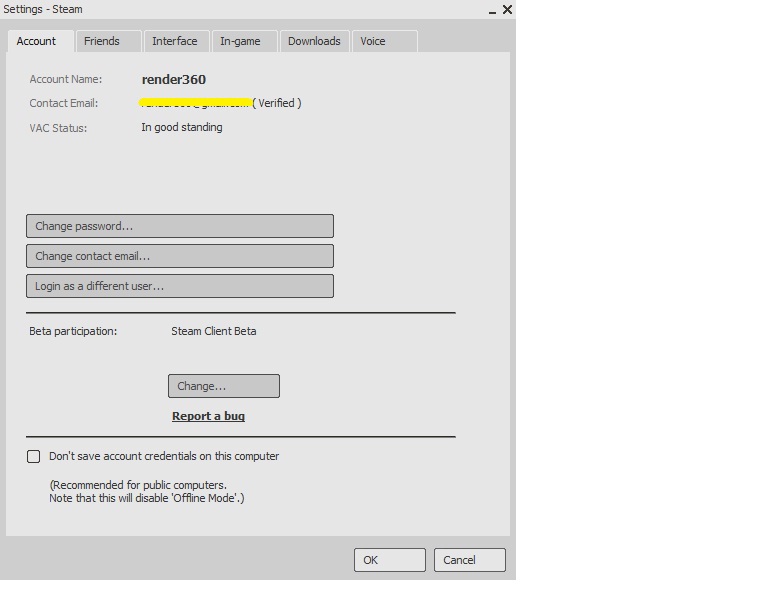Viewport: 768px width, 614px height.
Task: Confirm settings with OK
Action: coord(390,560)
